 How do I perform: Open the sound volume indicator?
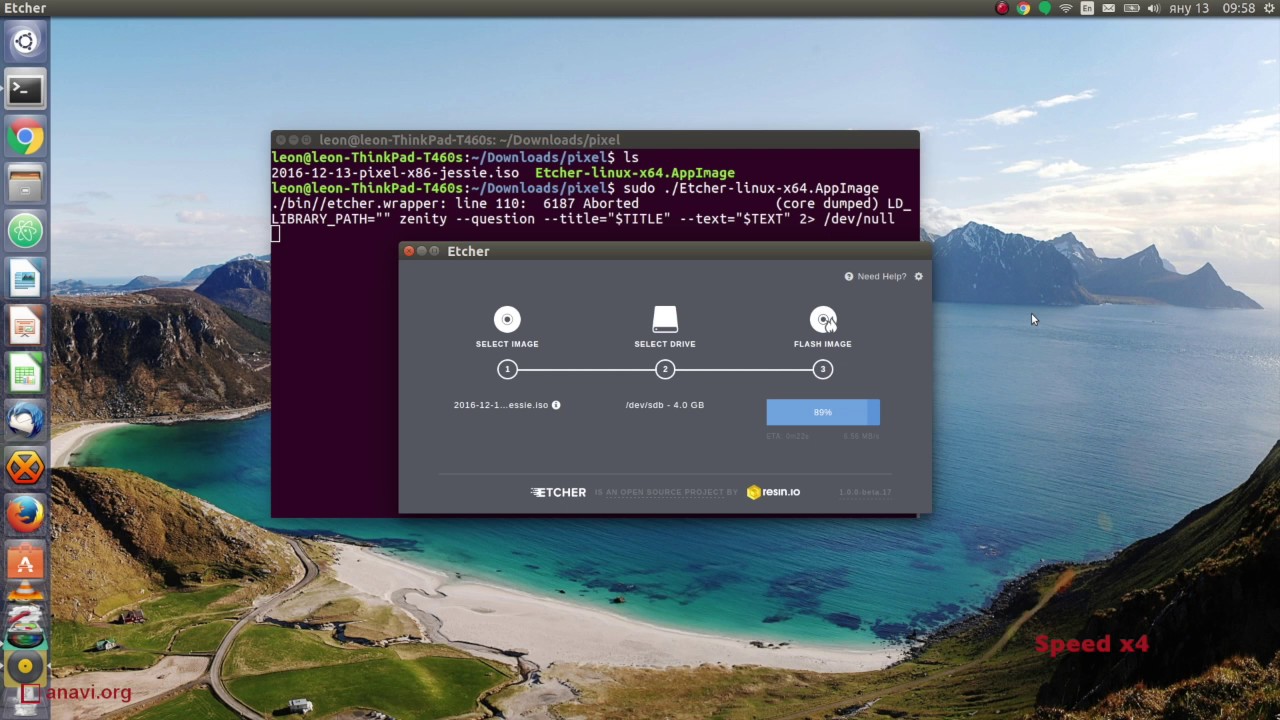(x=1153, y=8)
